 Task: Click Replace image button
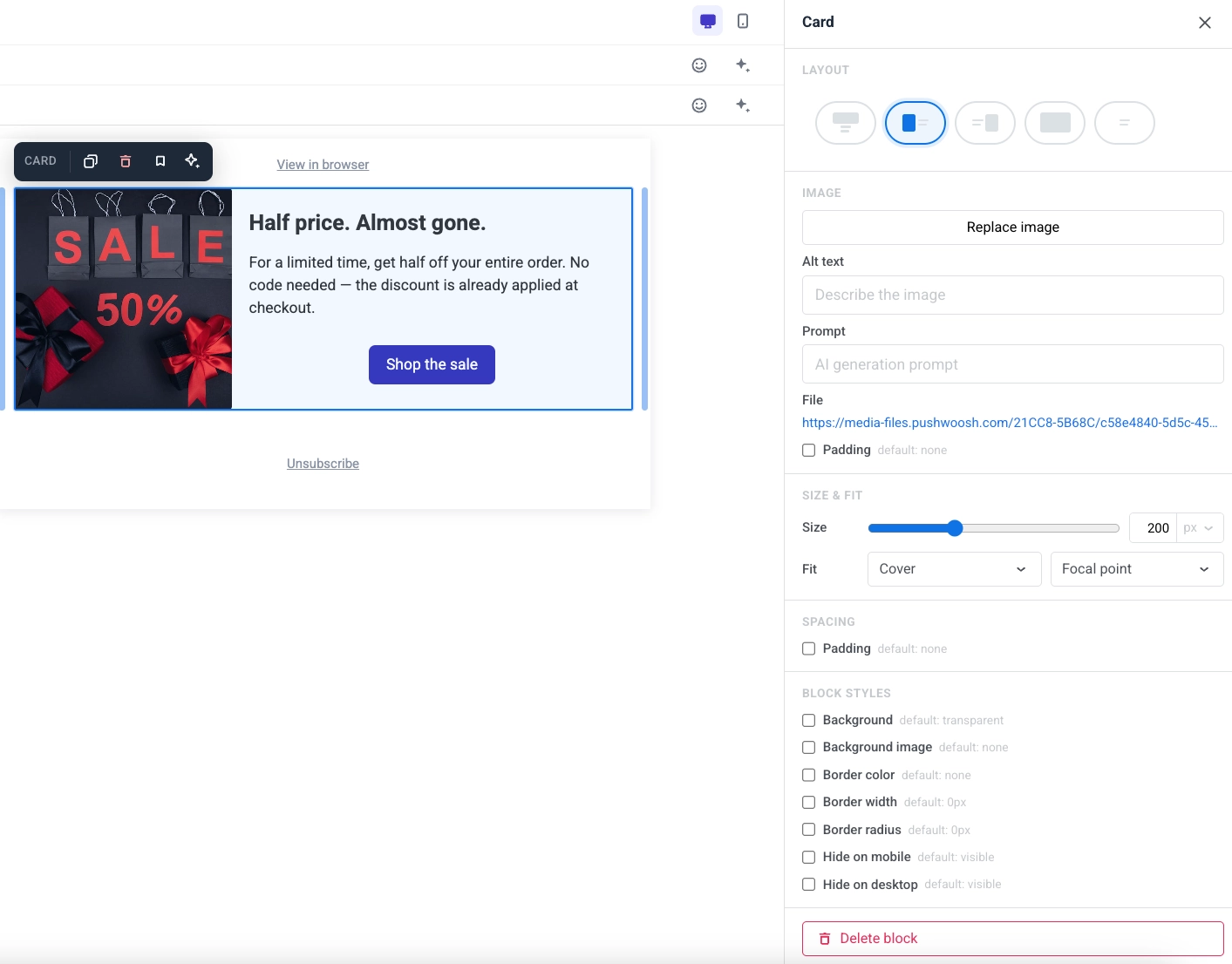1013,227
